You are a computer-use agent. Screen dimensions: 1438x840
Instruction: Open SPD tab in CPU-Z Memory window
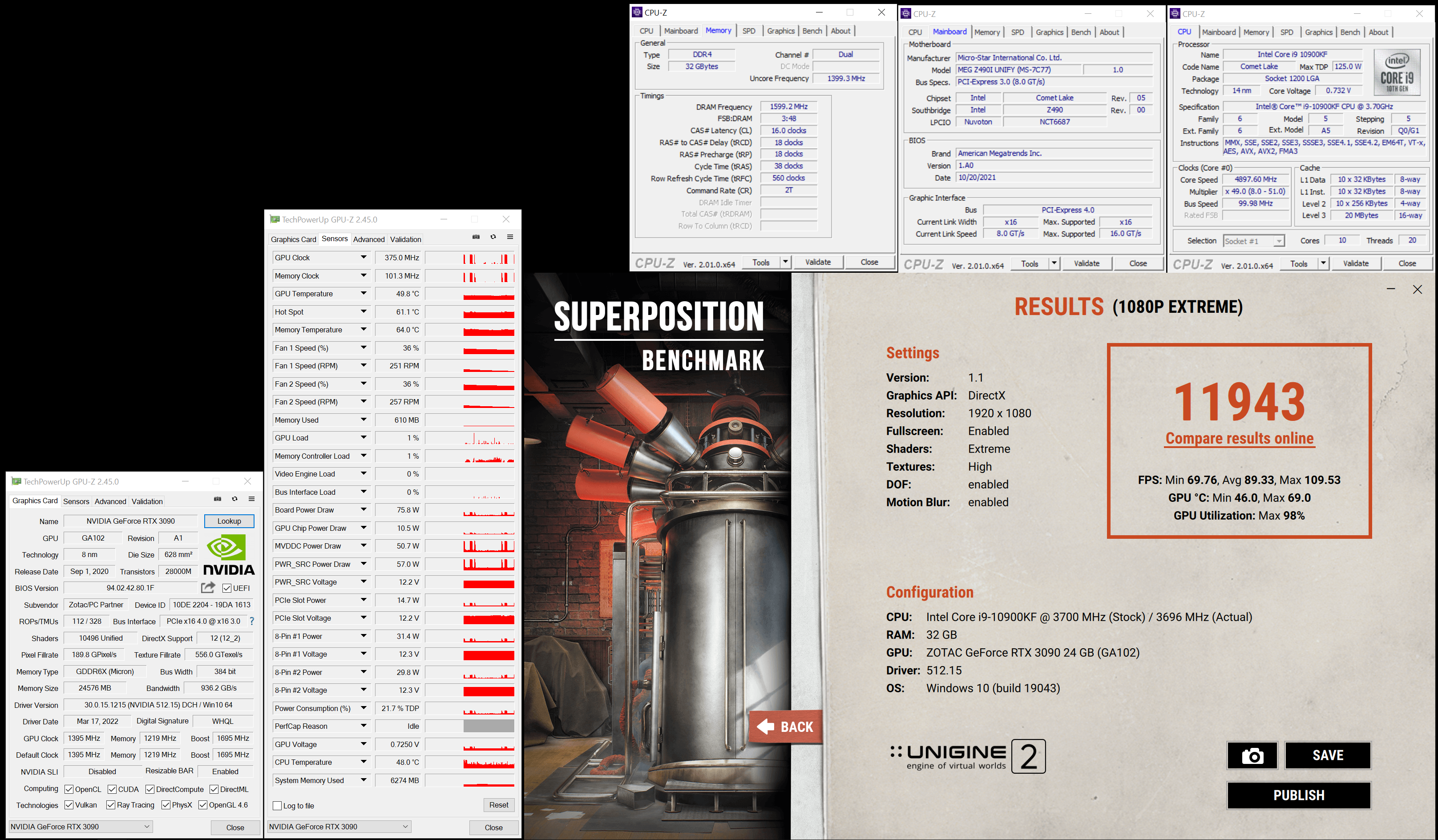tap(749, 31)
